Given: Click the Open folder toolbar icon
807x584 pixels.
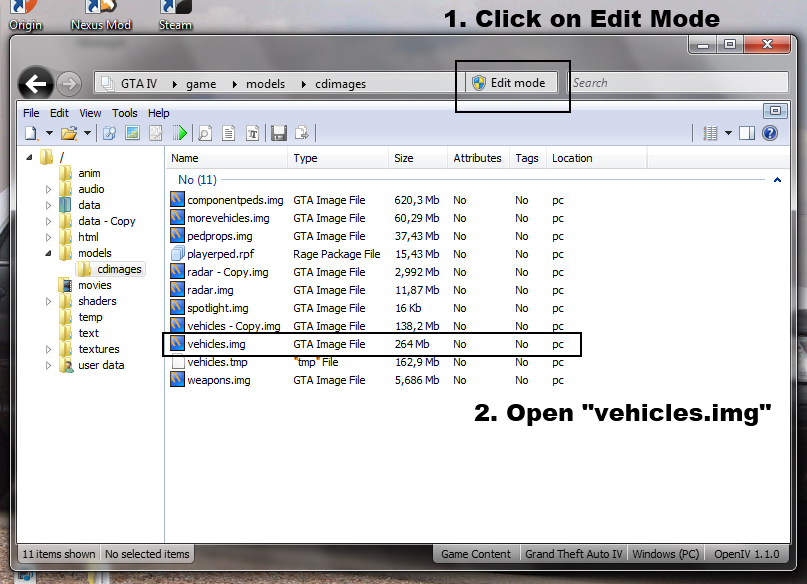Looking at the screenshot, I should tap(69, 133).
